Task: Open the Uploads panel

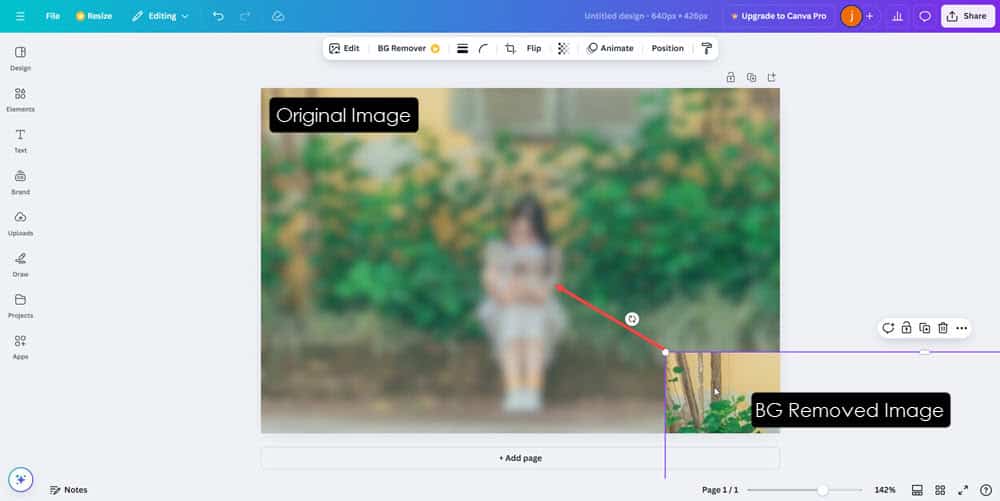Action: pyautogui.click(x=20, y=223)
